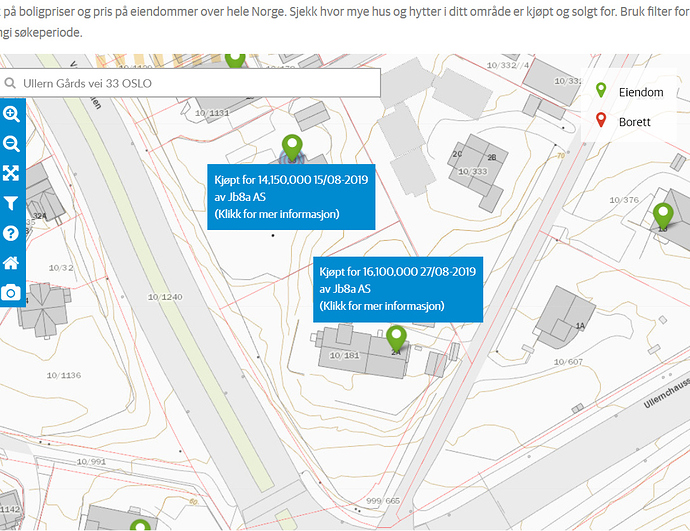
Task: Select the green pin near parcel 10/376
Action: click(663, 216)
